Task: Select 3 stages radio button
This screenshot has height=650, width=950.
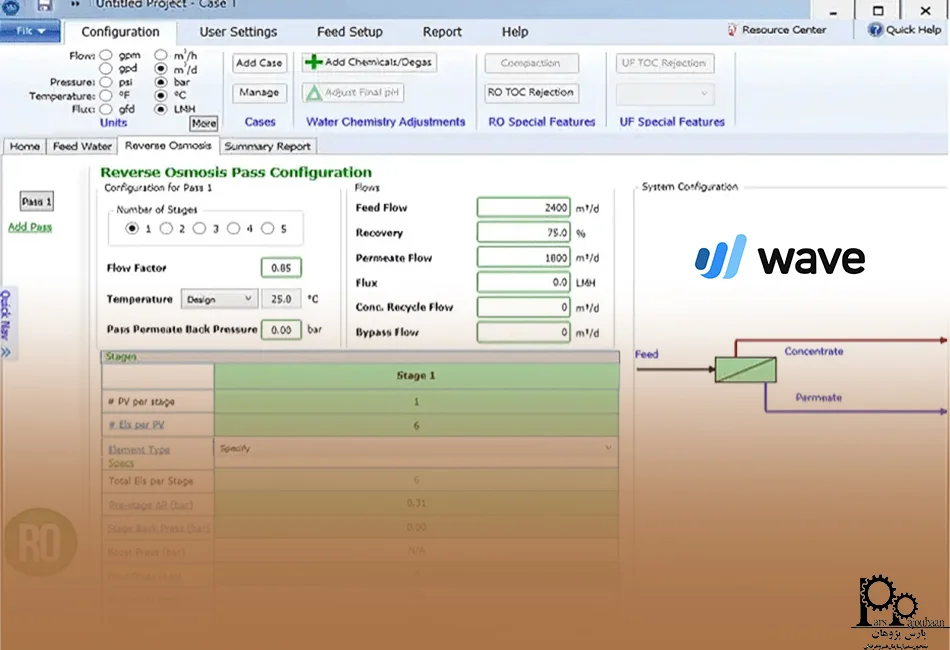Action: 200,228
